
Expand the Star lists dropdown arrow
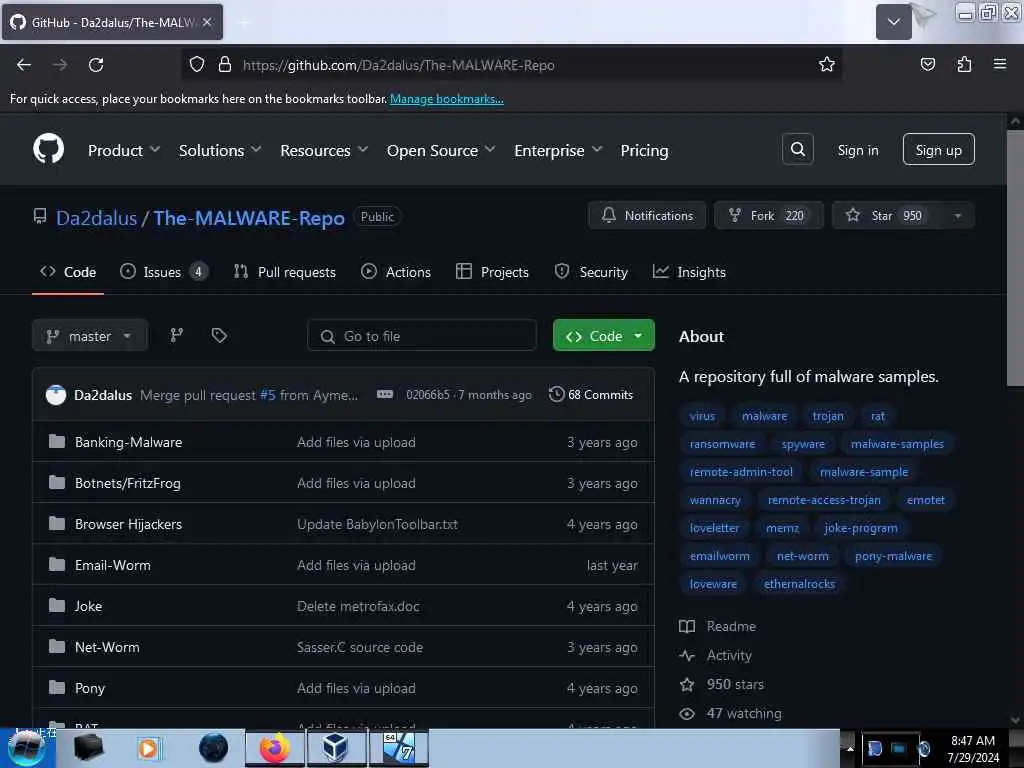tap(957, 216)
